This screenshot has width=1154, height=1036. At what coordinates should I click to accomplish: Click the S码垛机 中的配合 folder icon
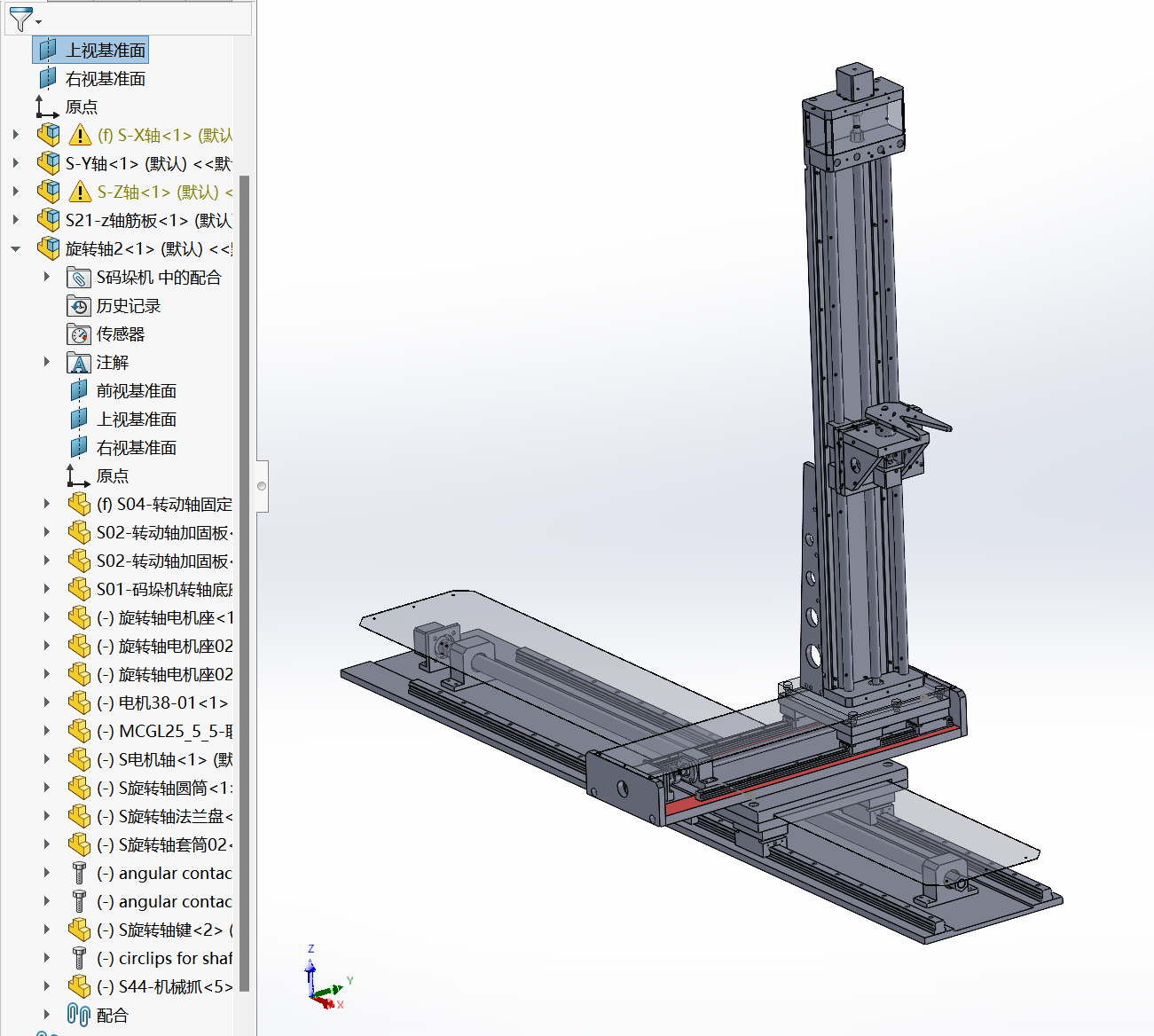[x=79, y=278]
